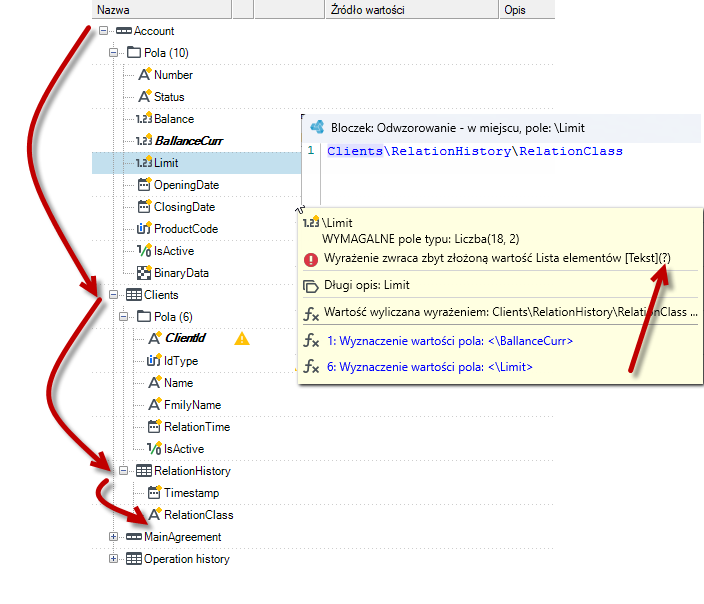Screen dimensions: 704x604
Task: Click the text type icon beside Number
Action: pyautogui.click(x=144, y=74)
